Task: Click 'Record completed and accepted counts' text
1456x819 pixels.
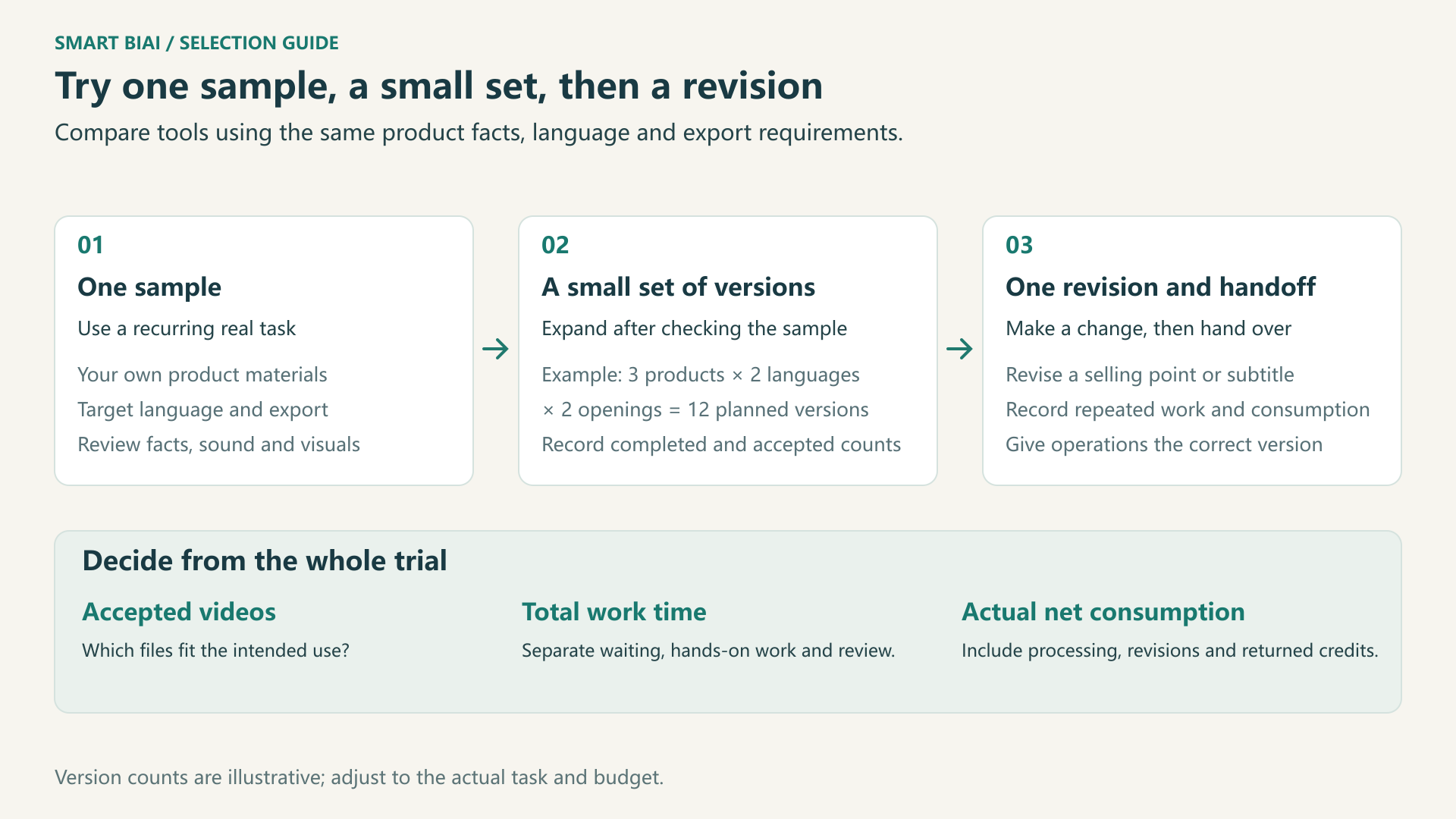Action: click(721, 444)
